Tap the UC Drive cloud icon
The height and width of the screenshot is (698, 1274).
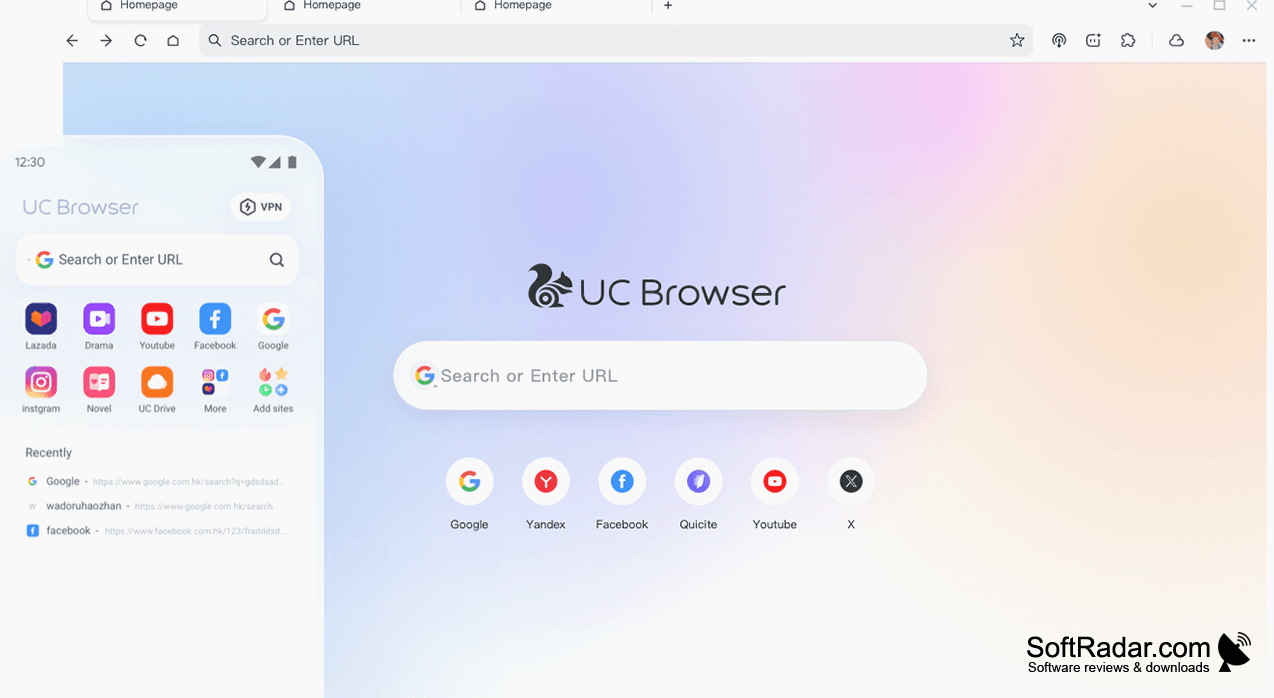pos(157,382)
